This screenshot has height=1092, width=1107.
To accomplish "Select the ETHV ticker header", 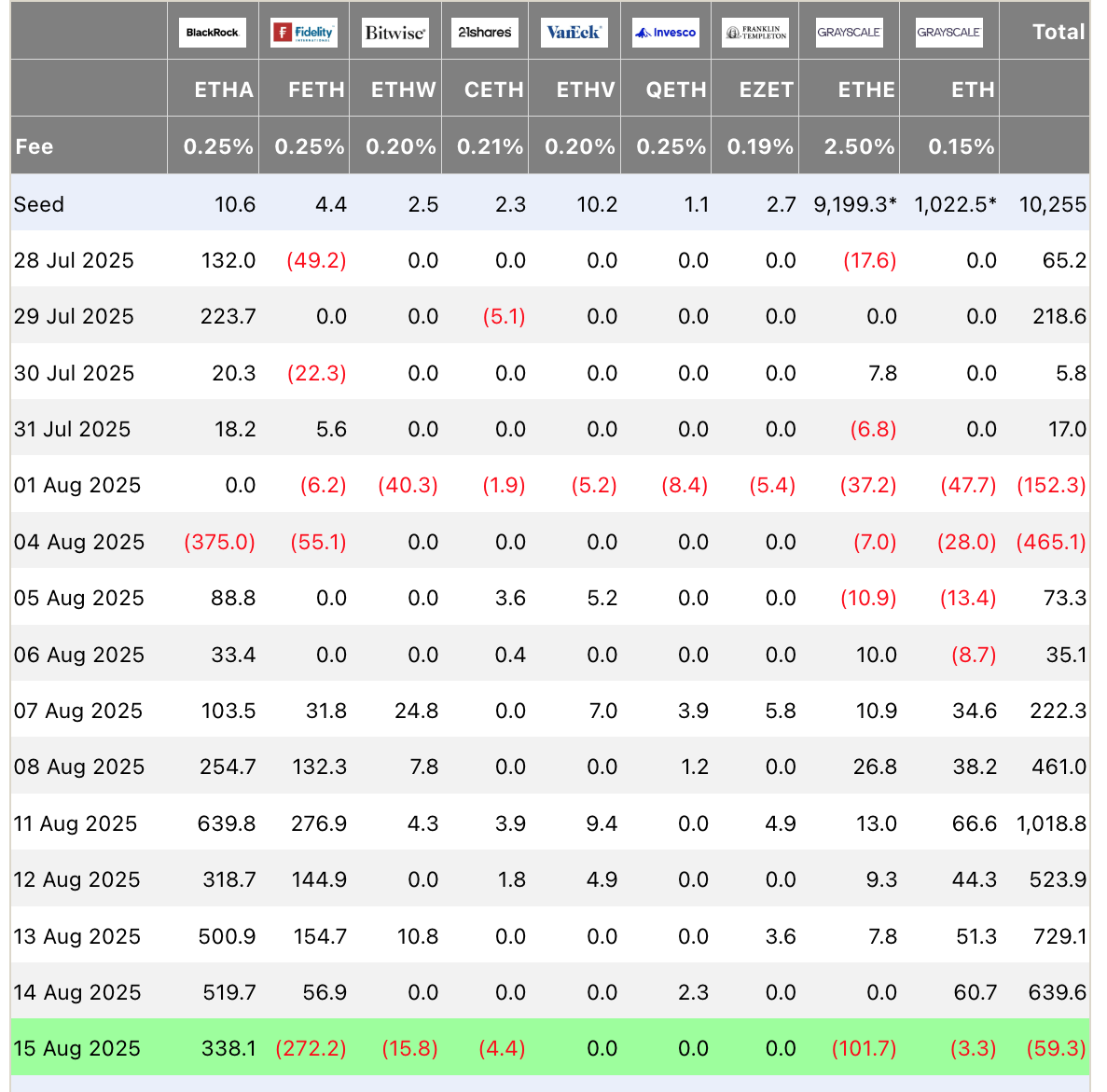I will tap(586, 90).
